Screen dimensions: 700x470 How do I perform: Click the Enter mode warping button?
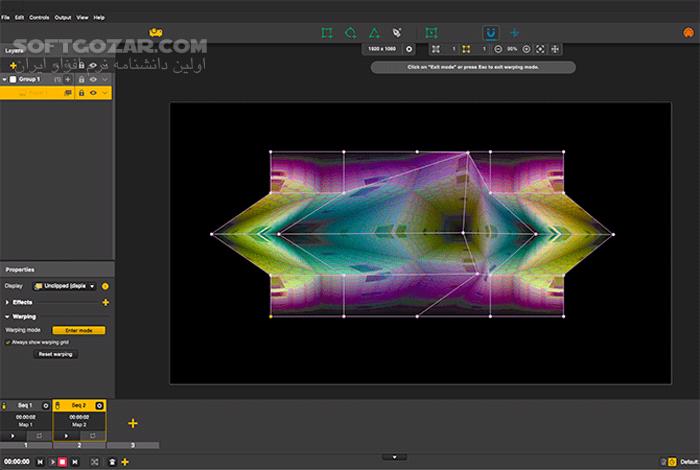click(78, 329)
